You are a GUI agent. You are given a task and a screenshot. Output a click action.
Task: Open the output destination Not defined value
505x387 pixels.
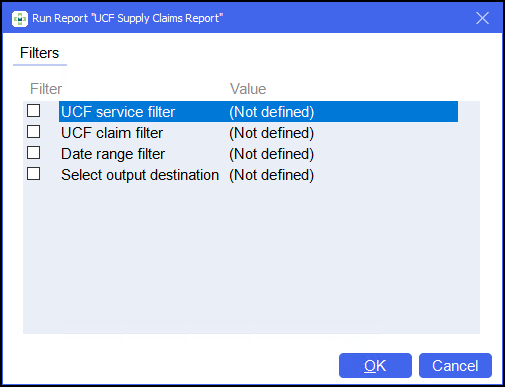click(272, 175)
